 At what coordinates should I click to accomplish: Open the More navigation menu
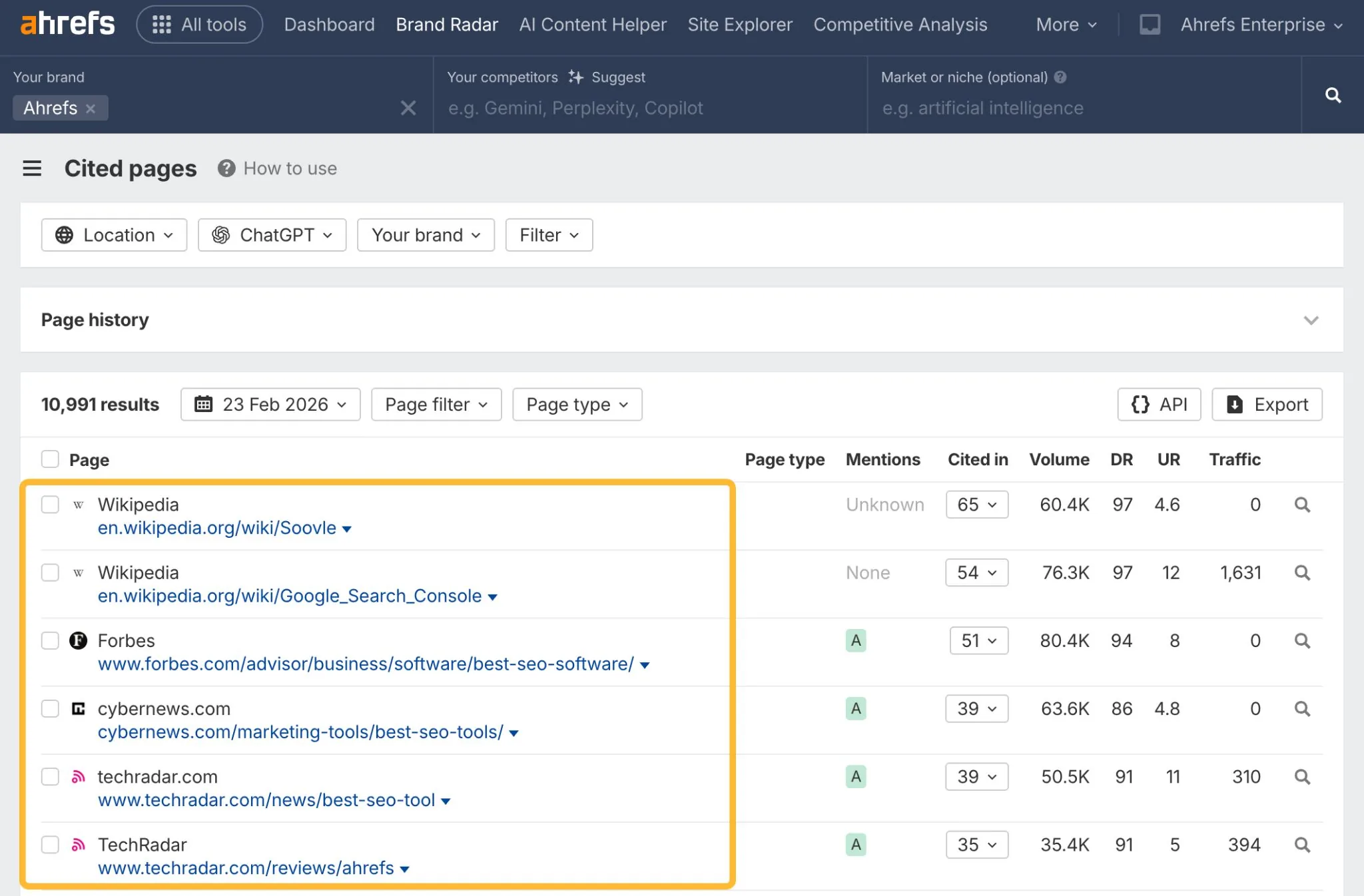point(1064,24)
